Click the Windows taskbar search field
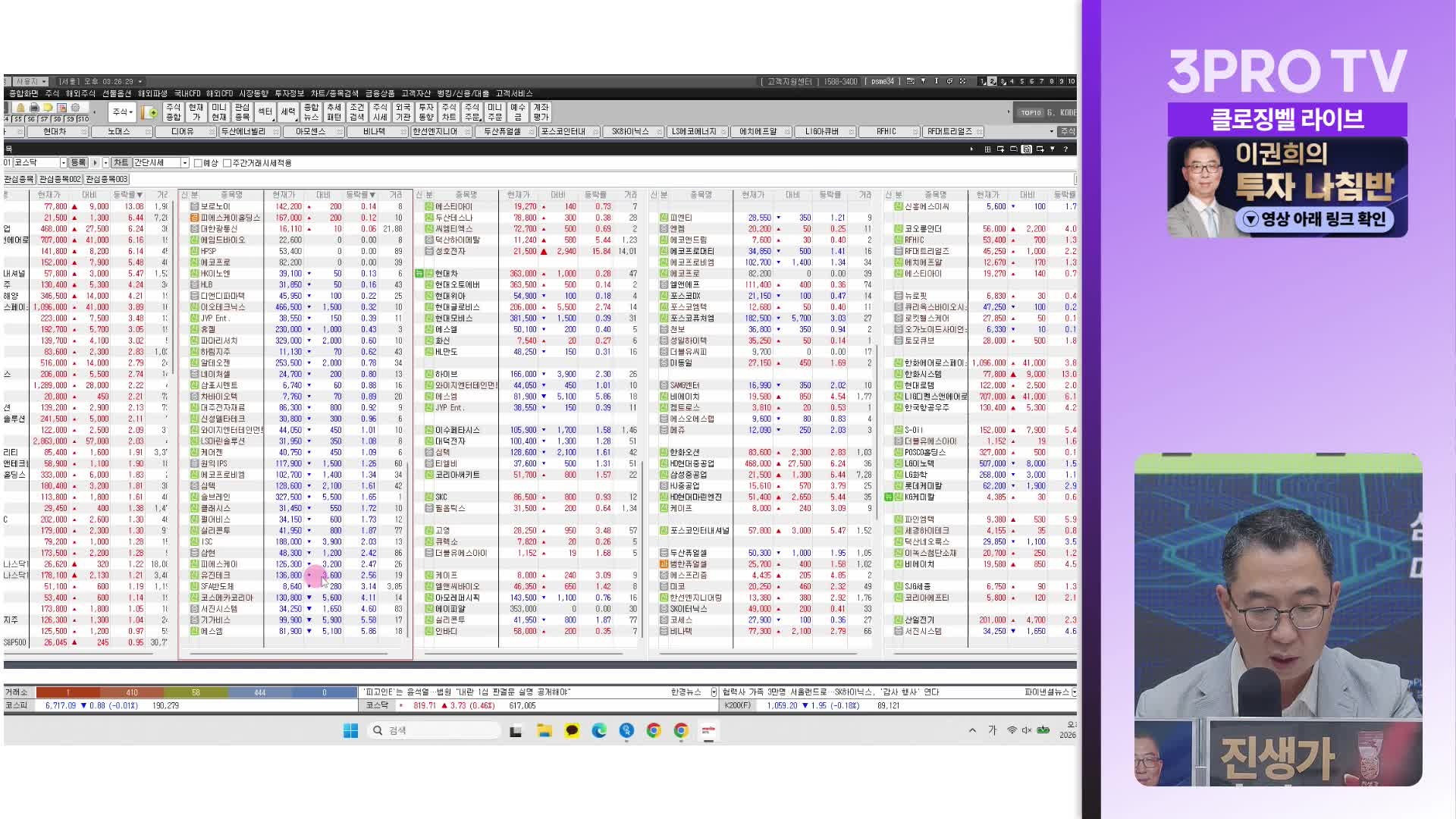This screenshot has width=1456, height=819. click(x=434, y=730)
